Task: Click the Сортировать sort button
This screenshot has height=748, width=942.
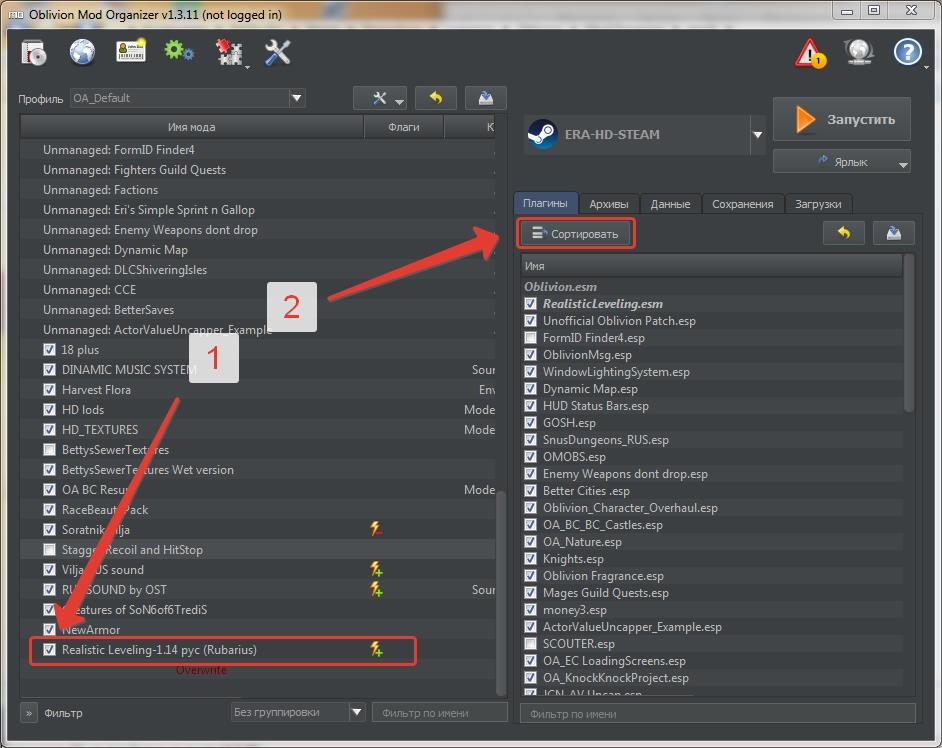Action: tap(576, 234)
